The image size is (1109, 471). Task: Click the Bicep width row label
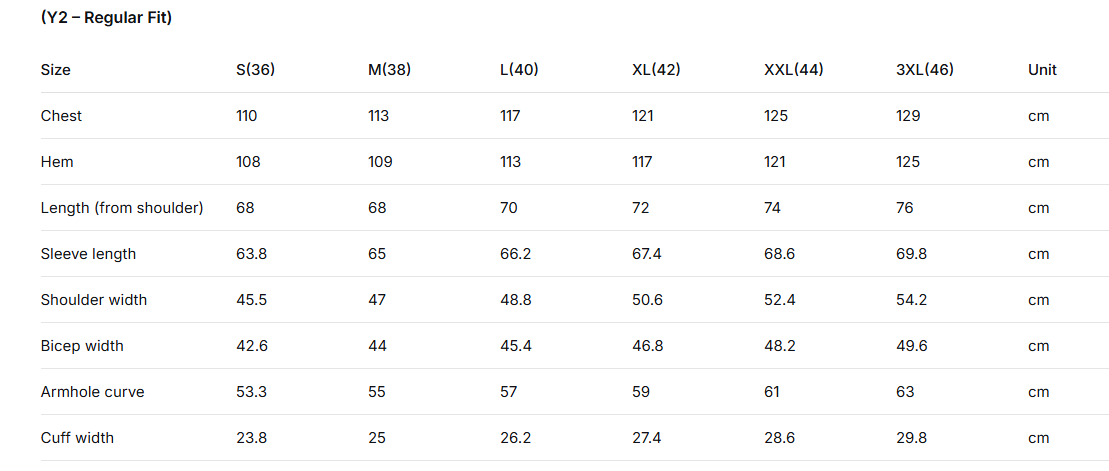82,346
